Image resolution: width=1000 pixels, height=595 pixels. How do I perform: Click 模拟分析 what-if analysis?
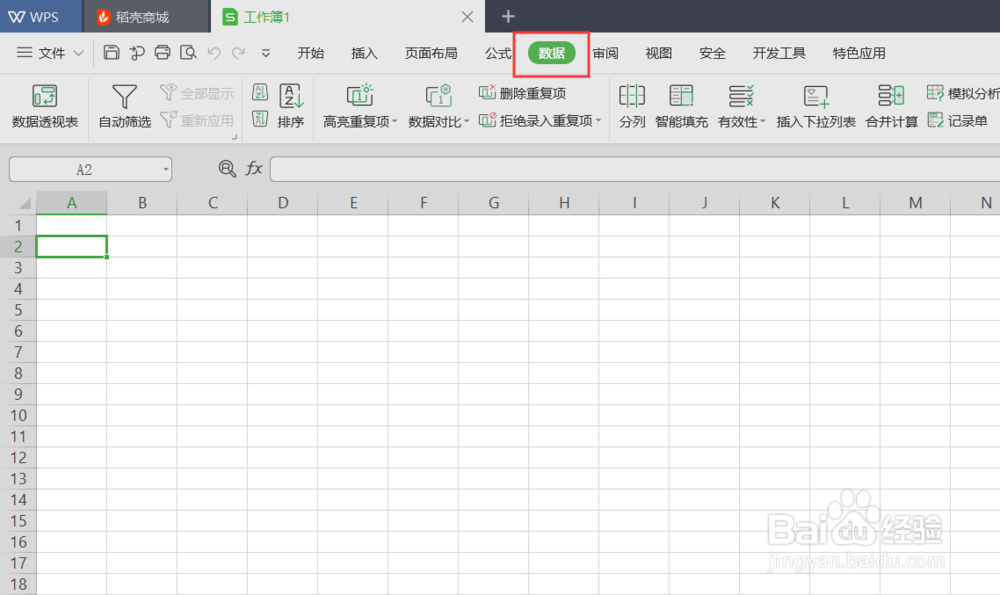962,93
